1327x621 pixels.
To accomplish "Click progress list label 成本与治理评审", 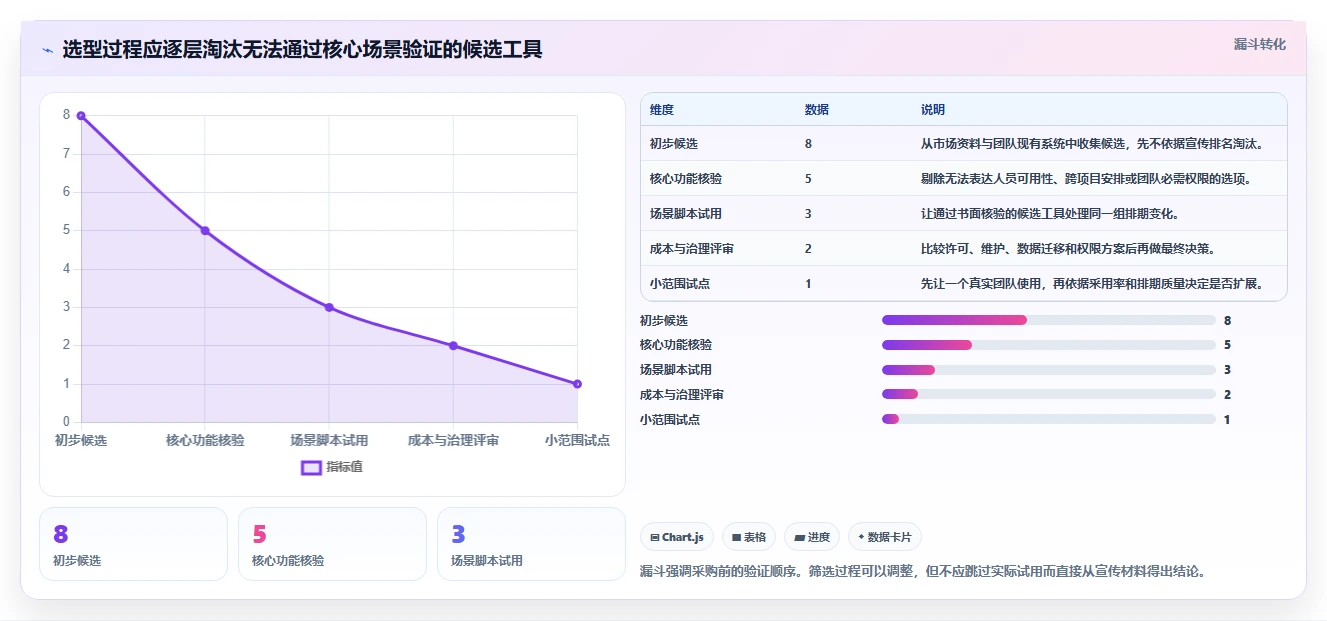I will pos(682,394).
